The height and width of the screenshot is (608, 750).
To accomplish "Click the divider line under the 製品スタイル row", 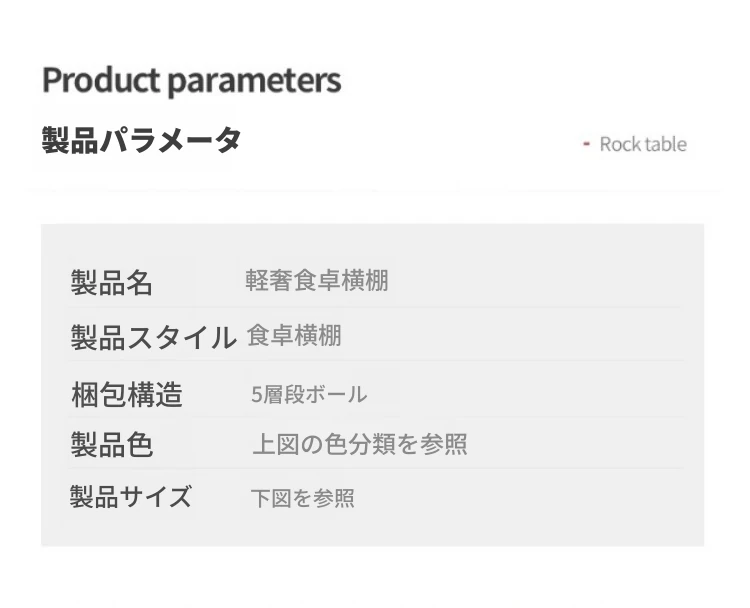I will pyautogui.click(x=375, y=360).
